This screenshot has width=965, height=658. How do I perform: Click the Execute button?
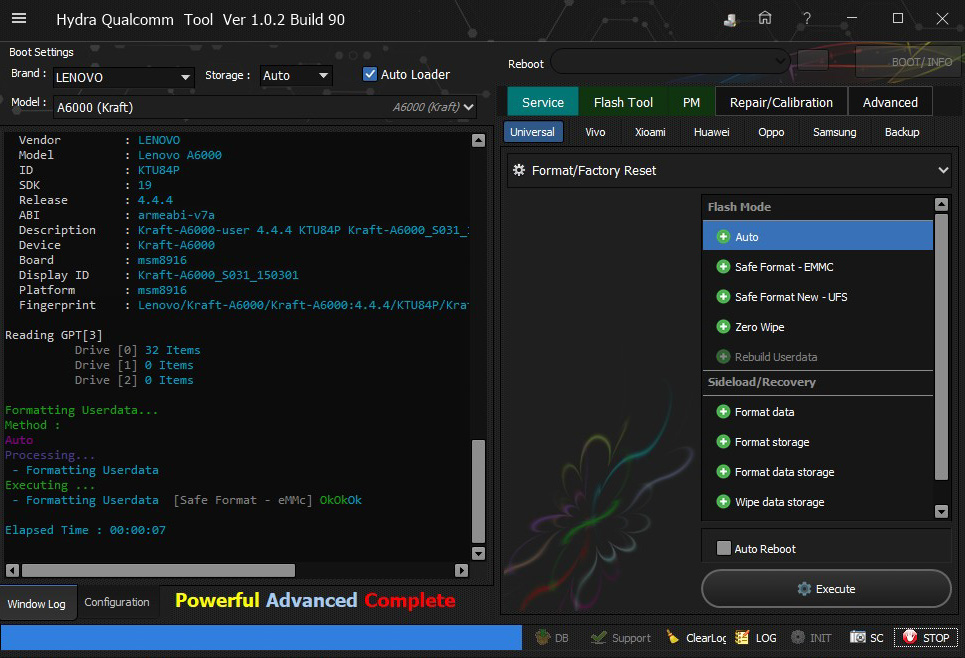coord(826,589)
